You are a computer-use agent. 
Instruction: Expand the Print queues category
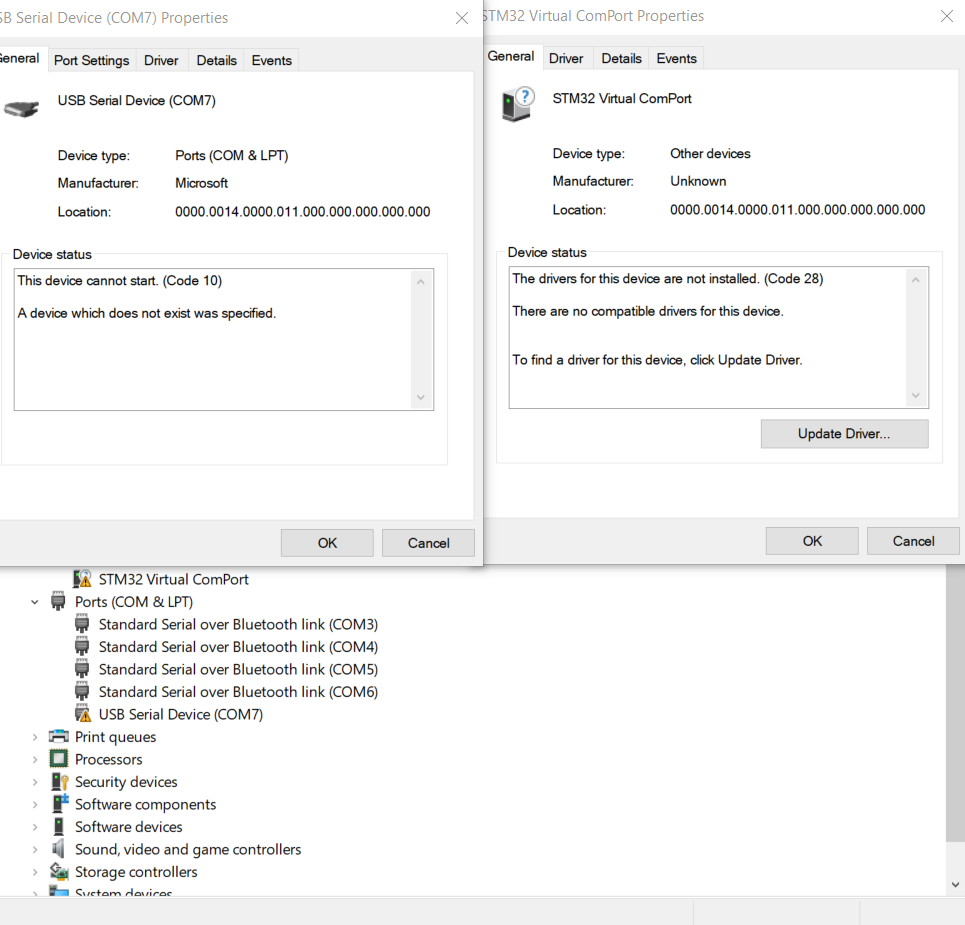pyautogui.click(x=34, y=737)
